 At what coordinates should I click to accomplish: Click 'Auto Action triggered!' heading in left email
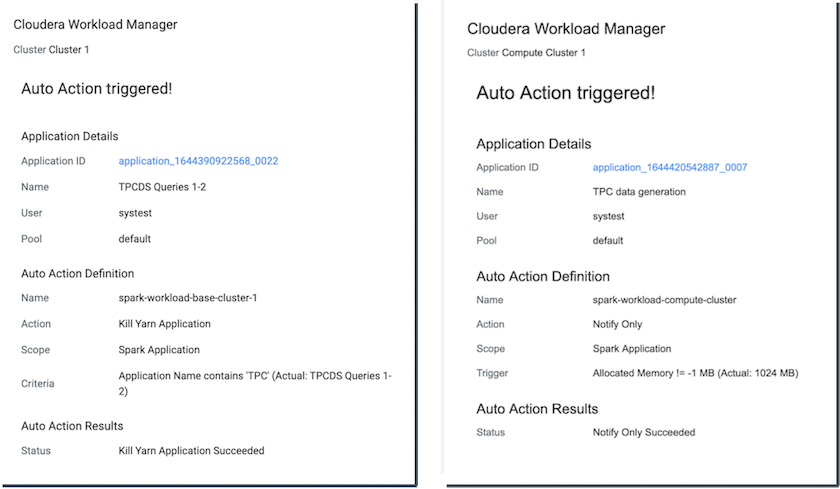point(96,88)
